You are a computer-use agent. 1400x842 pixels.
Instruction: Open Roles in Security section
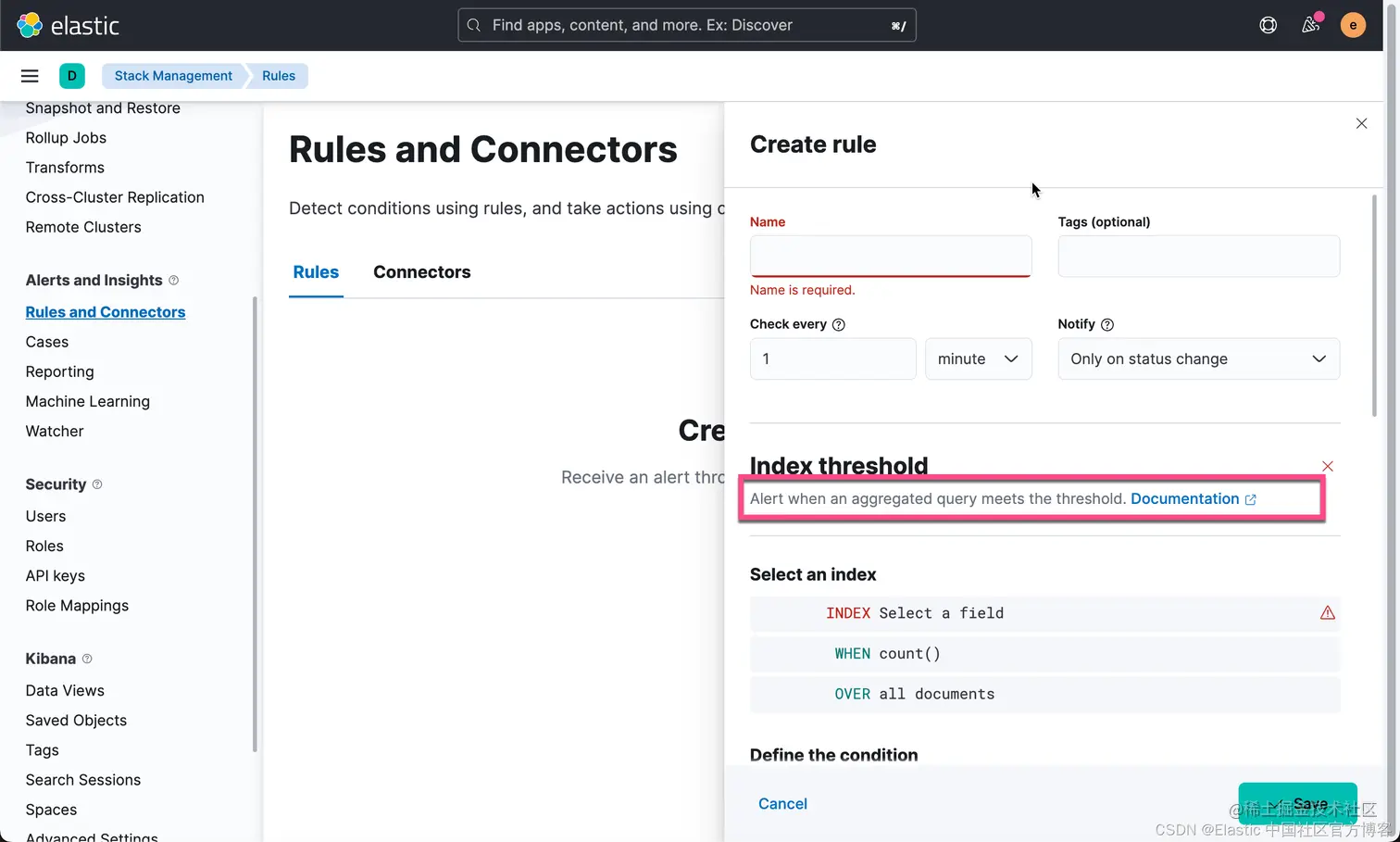(44, 546)
